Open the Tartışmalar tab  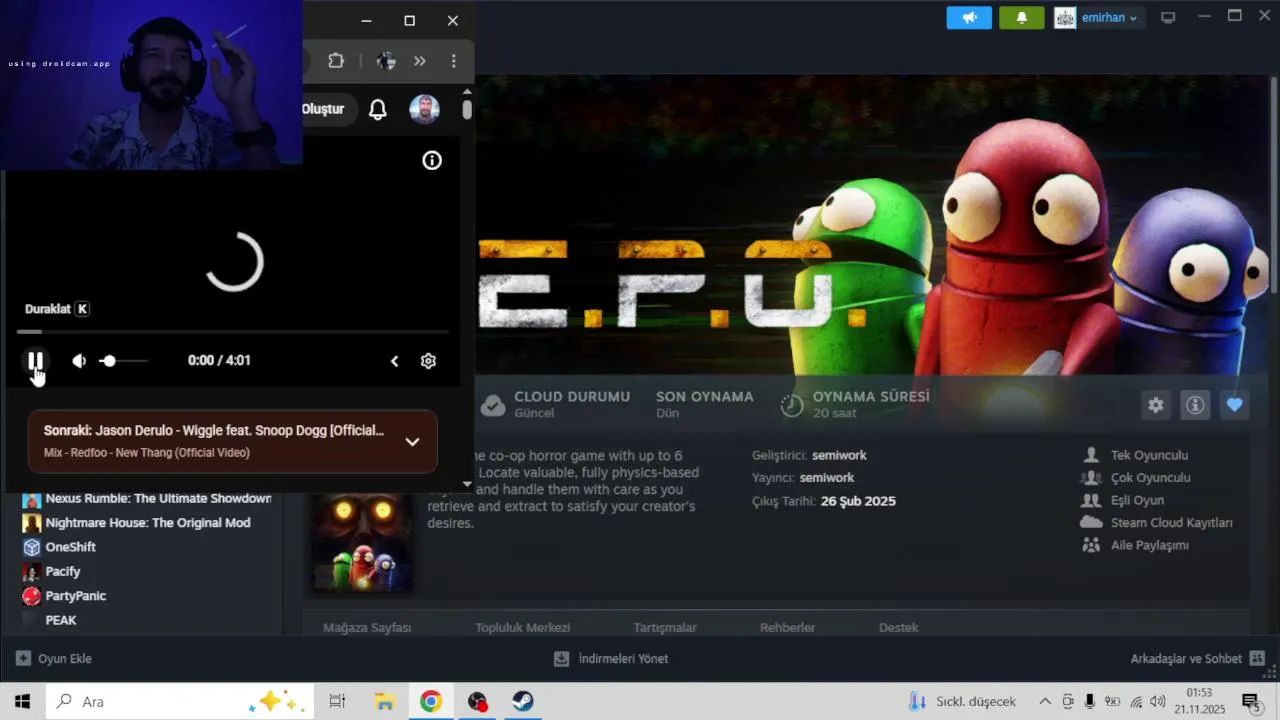coord(665,628)
